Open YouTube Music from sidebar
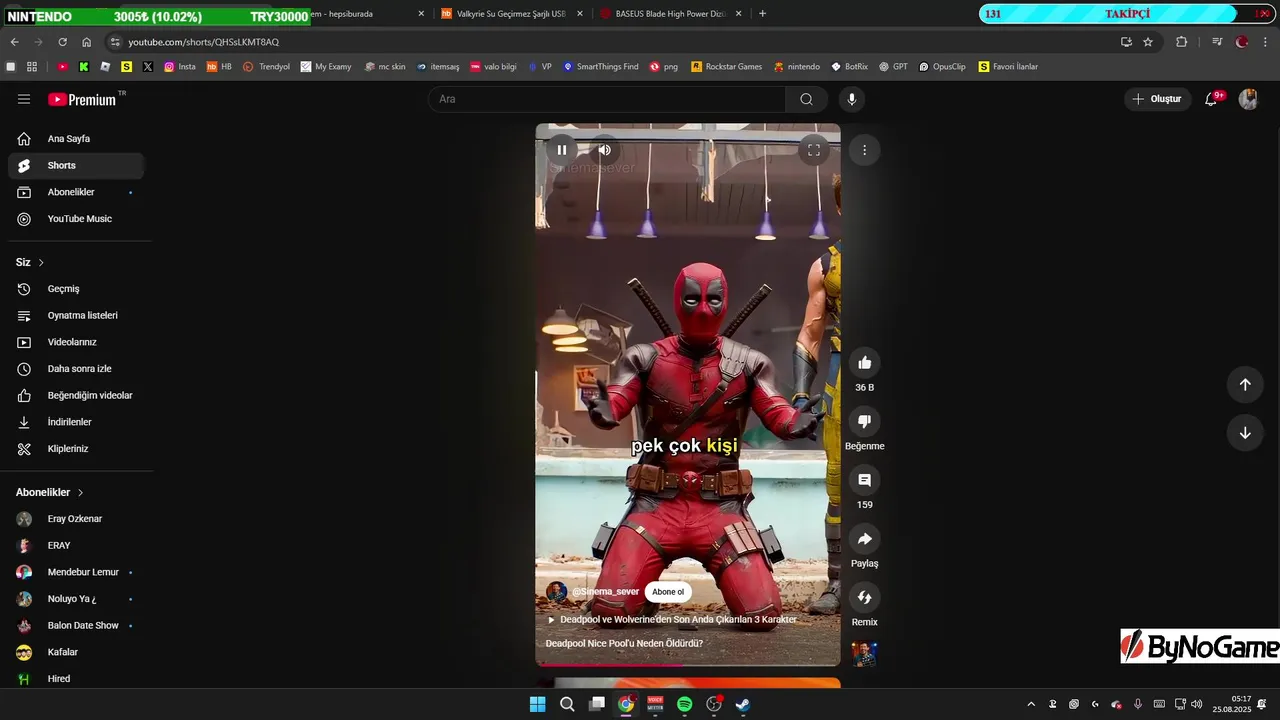Viewport: 1280px width, 720px height. pyautogui.click(x=76, y=219)
